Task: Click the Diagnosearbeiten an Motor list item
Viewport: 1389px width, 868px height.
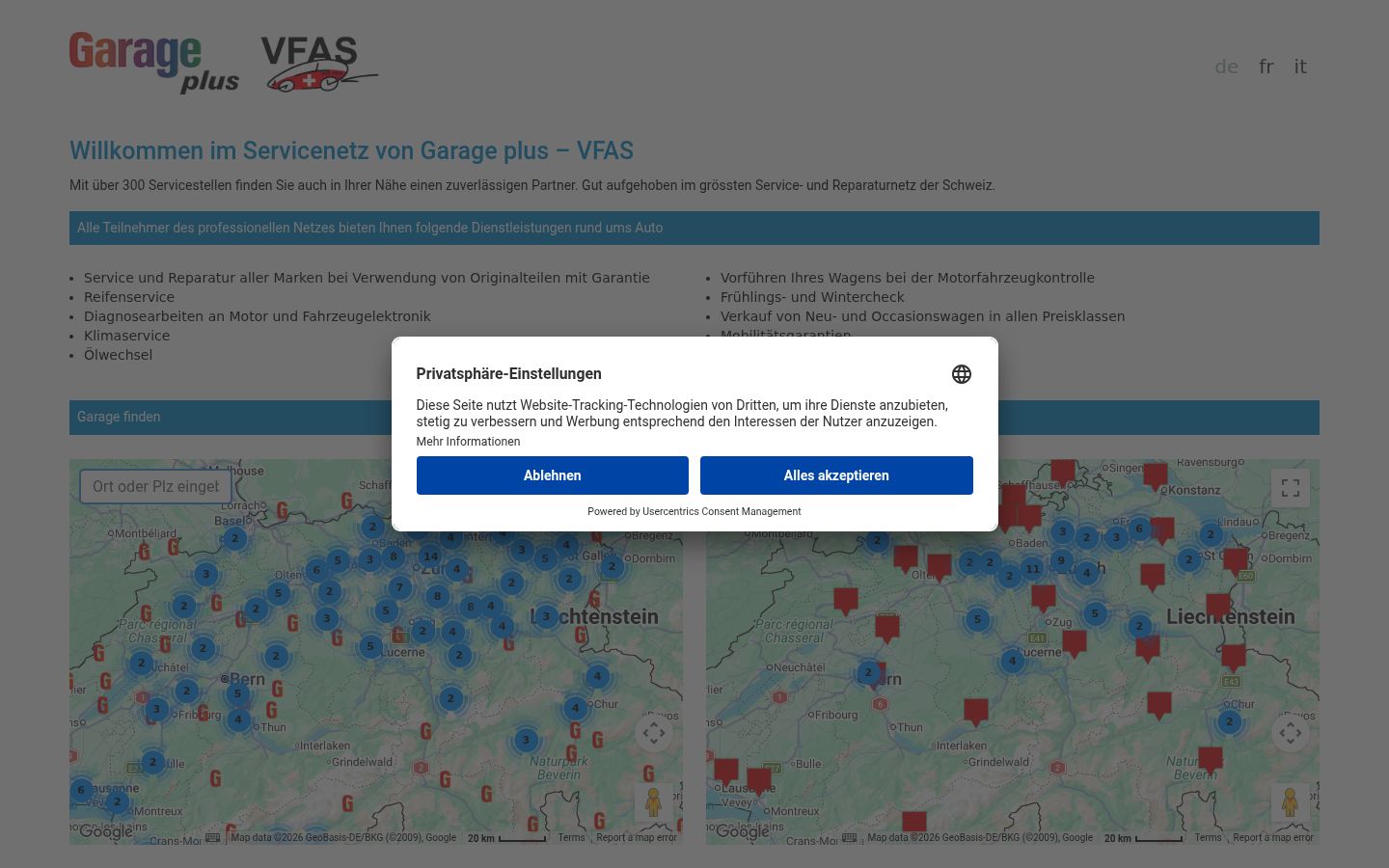Action: click(x=258, y=316)
